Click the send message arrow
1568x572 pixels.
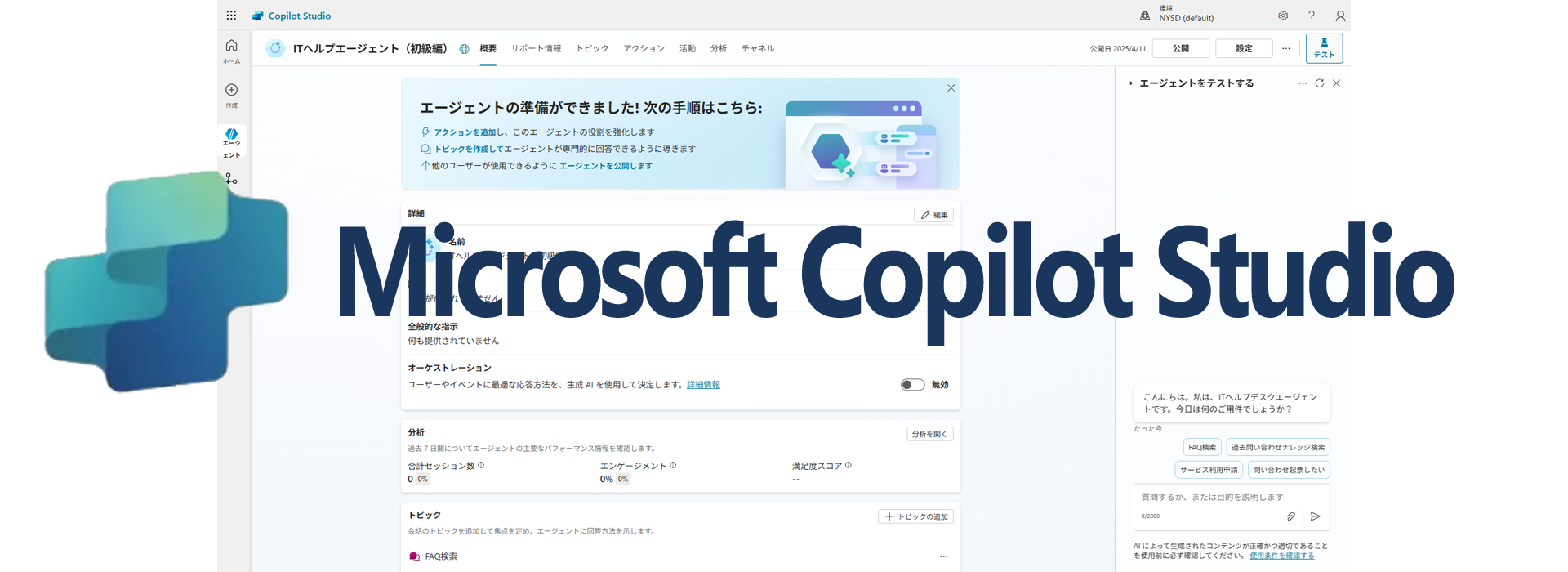click(1316, 516)
